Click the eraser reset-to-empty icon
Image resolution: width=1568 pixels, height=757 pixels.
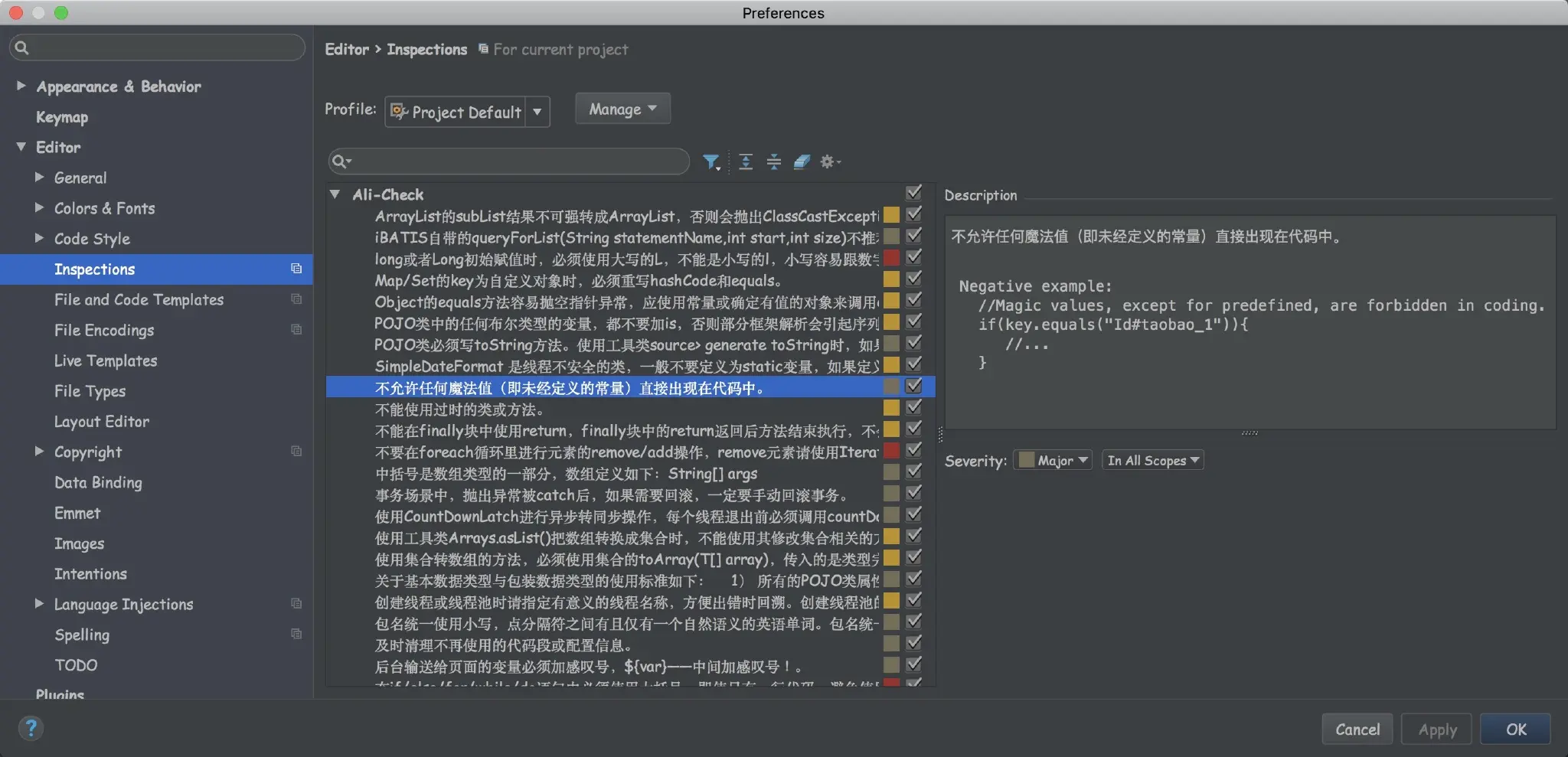coord(802,162)
